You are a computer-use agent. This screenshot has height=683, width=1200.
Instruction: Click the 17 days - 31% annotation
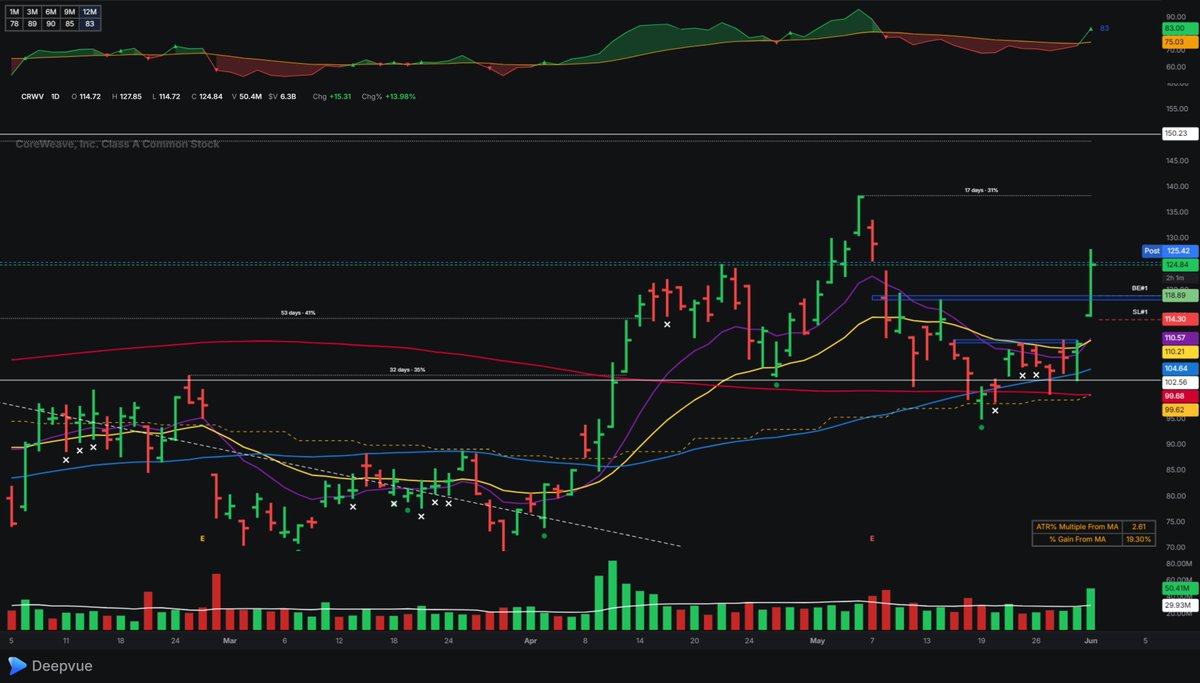coord(981,190)
